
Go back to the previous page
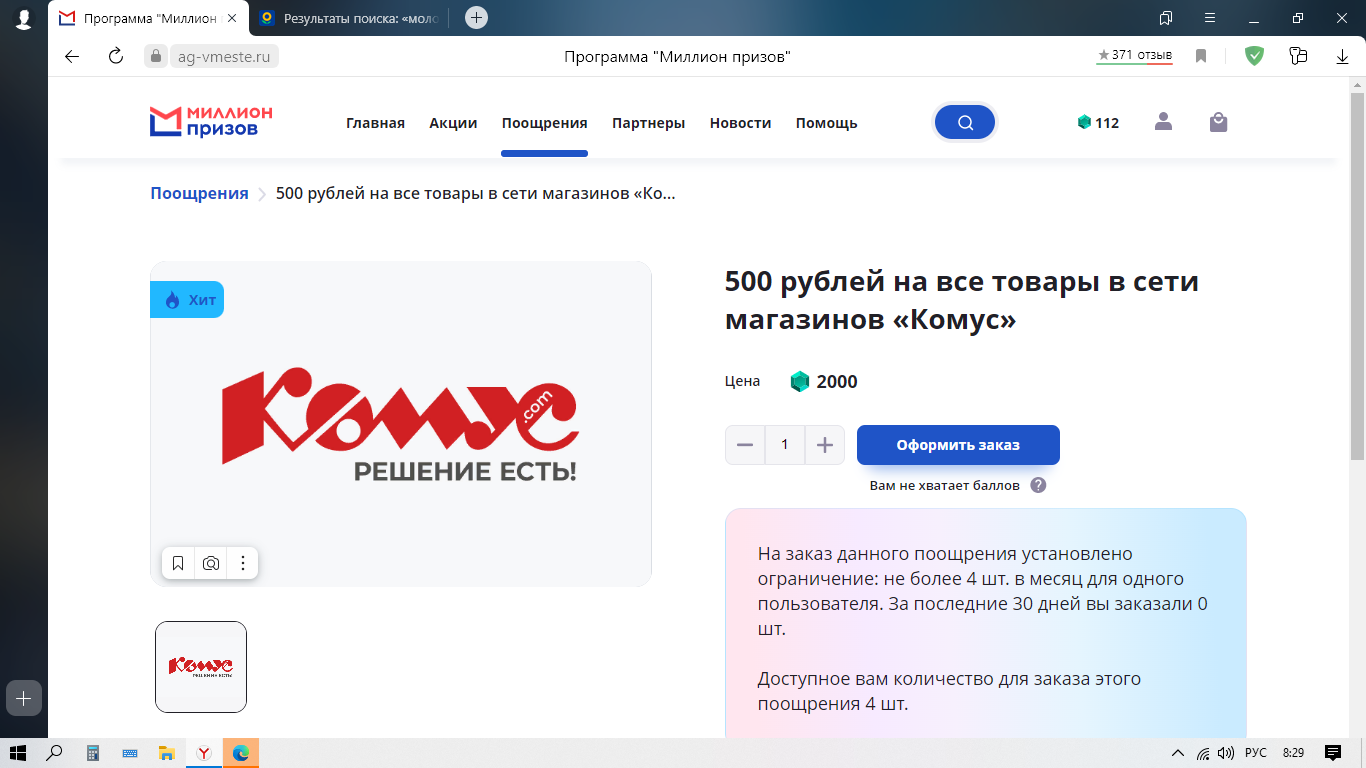tap(72, 56)
